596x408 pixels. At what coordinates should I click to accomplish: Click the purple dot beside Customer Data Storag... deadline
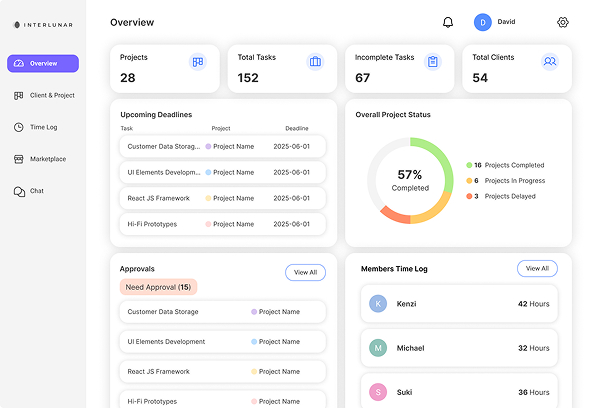tap(208, 146)
